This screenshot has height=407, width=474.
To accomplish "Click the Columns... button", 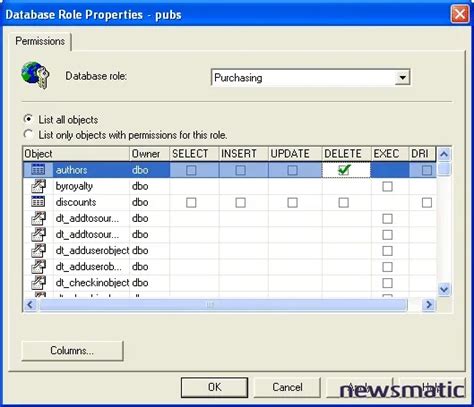I will pyautogui.click(x=72, y=351).
